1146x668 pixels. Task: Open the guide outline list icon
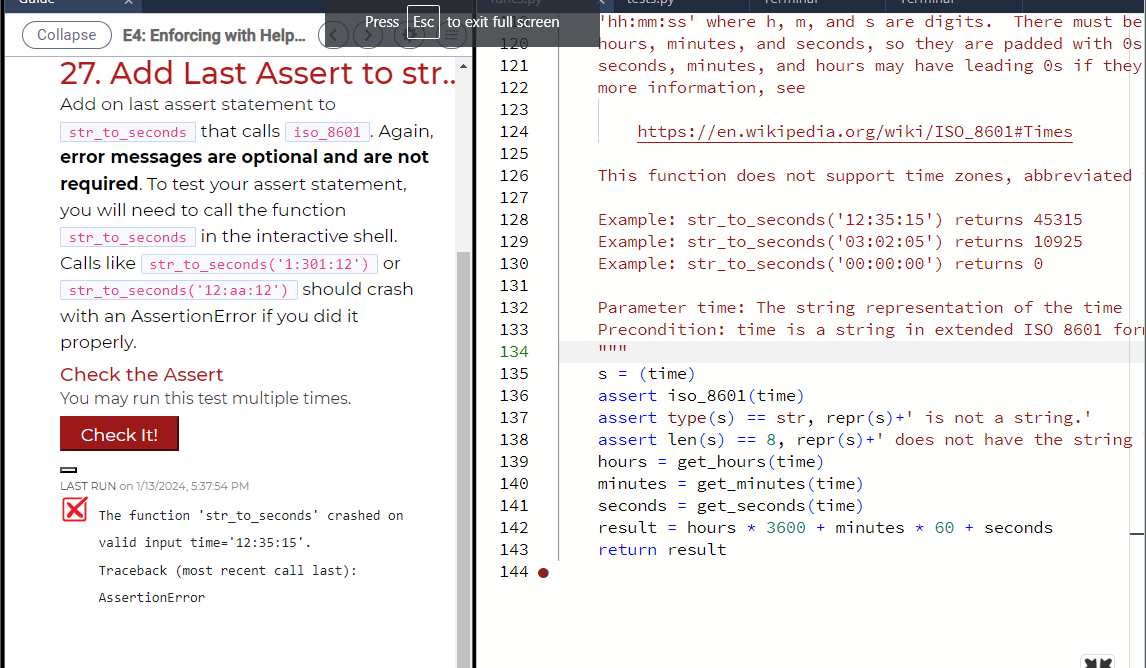[x=451, y=34]
